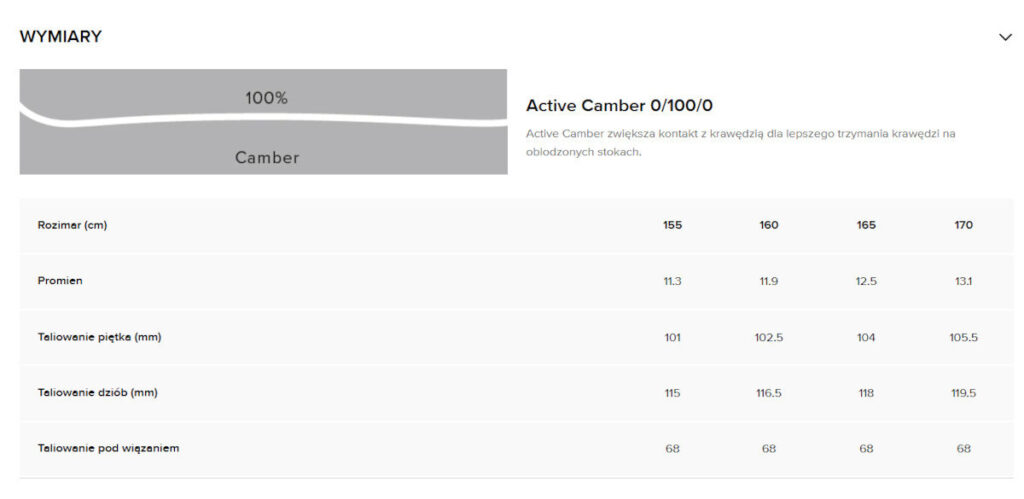
Task: Click the Promien row label
Action: point(60,281)
